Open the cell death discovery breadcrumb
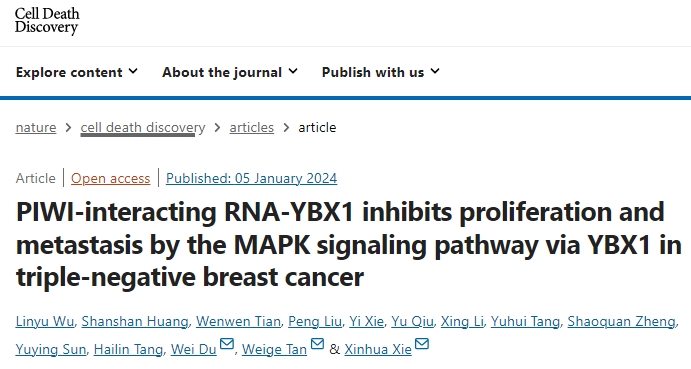 [143, 127]
